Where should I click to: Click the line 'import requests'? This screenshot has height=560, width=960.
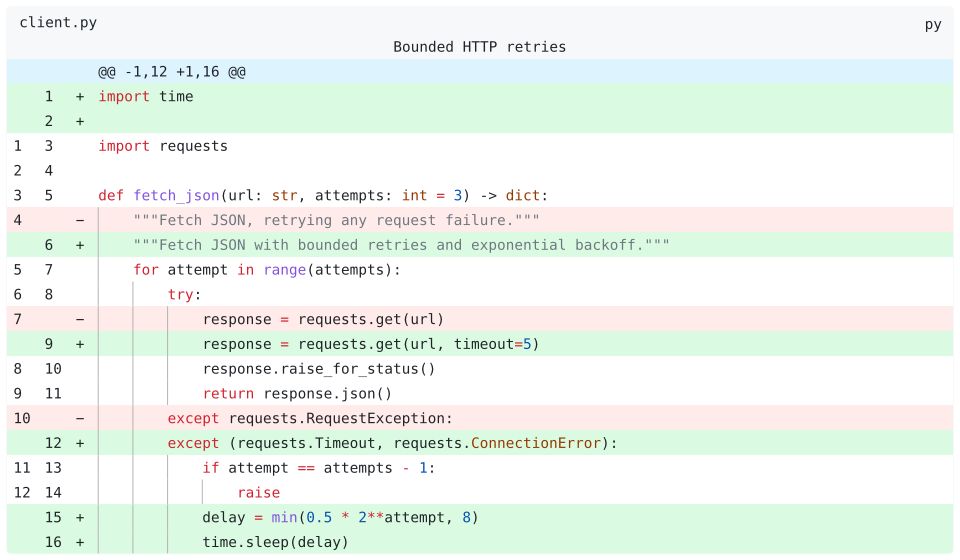pos(480,146)
